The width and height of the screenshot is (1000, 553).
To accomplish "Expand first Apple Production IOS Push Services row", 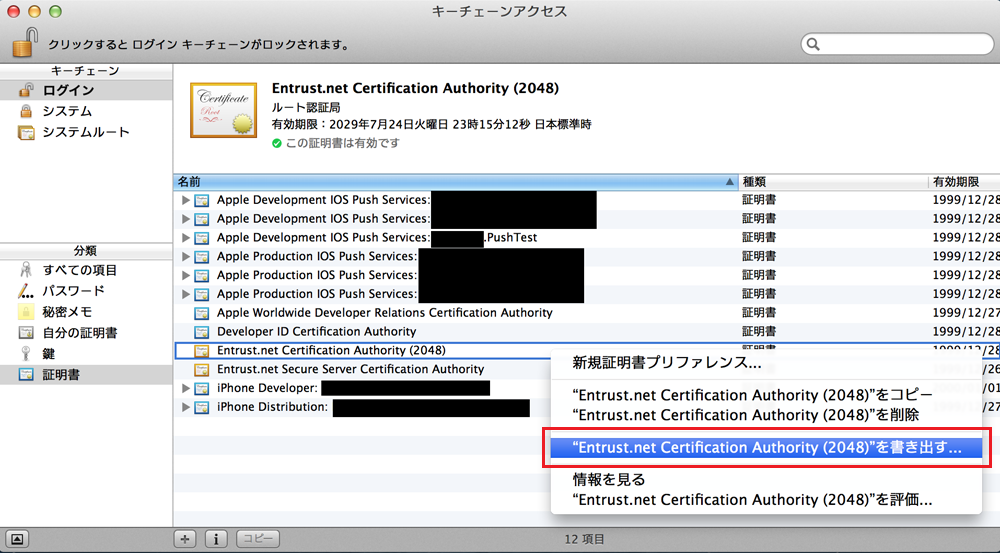I will coord(185,256).
